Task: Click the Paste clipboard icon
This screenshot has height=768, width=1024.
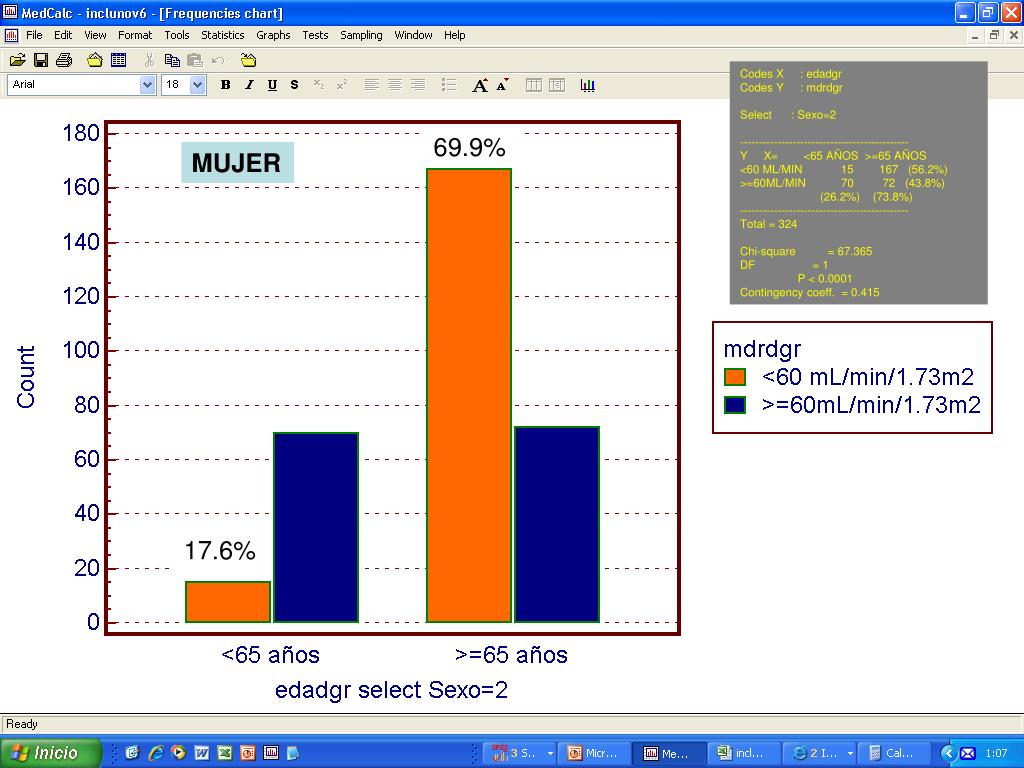Action: click(195, 61)
